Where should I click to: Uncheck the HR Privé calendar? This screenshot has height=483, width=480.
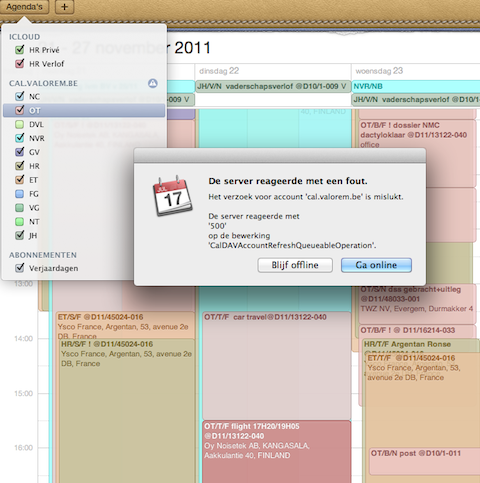pos(20,50)
